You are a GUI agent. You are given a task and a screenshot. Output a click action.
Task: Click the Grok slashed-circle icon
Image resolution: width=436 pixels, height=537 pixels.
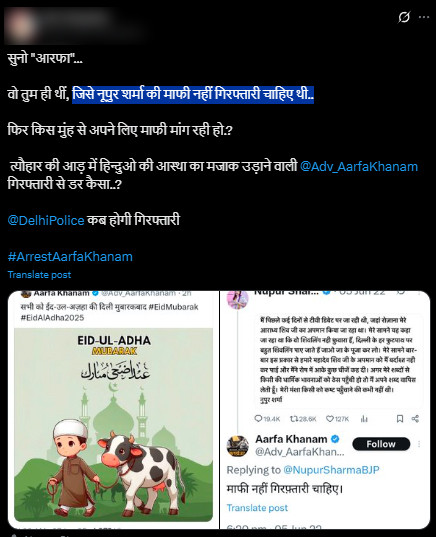[404, 17]
